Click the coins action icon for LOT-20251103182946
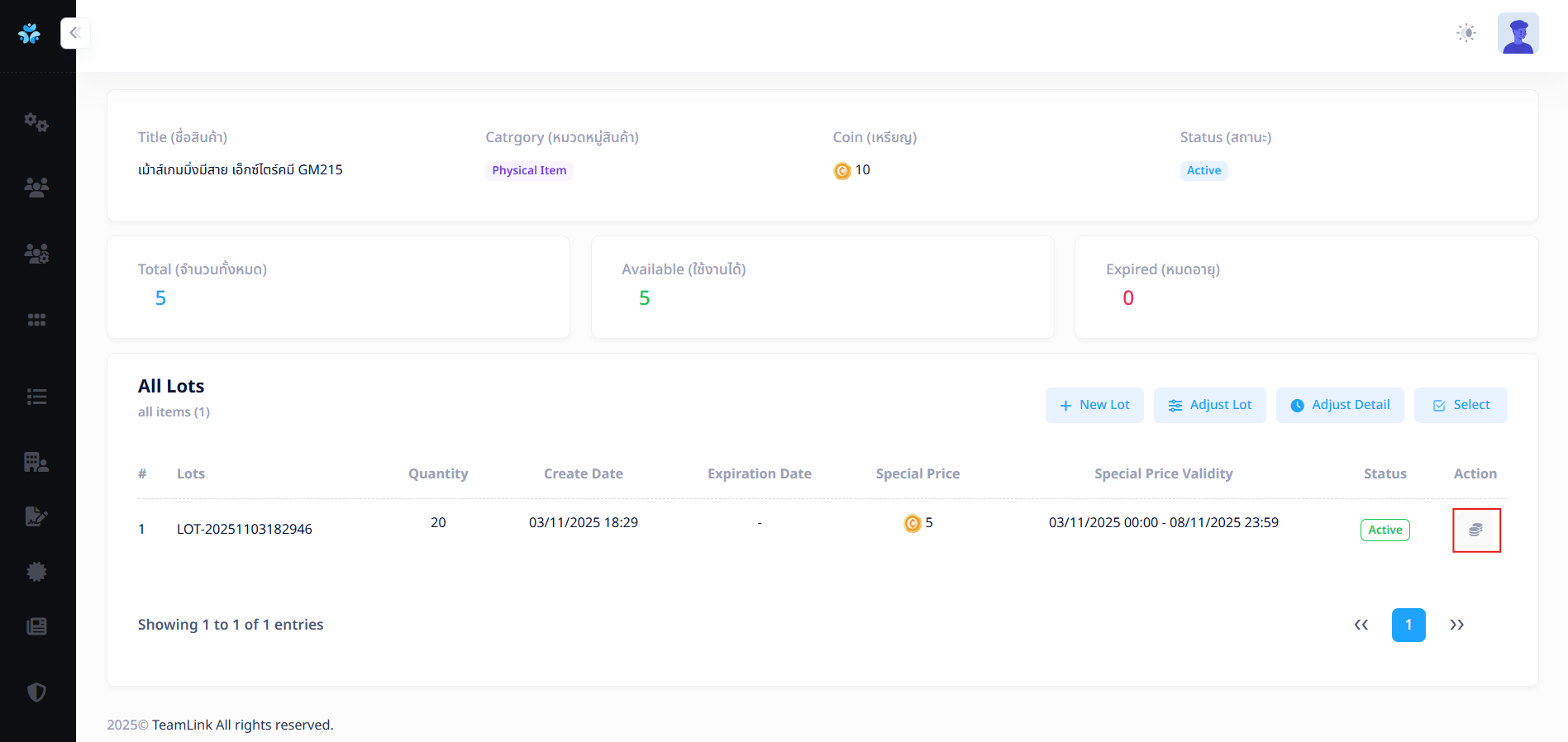 (1475, 530)
